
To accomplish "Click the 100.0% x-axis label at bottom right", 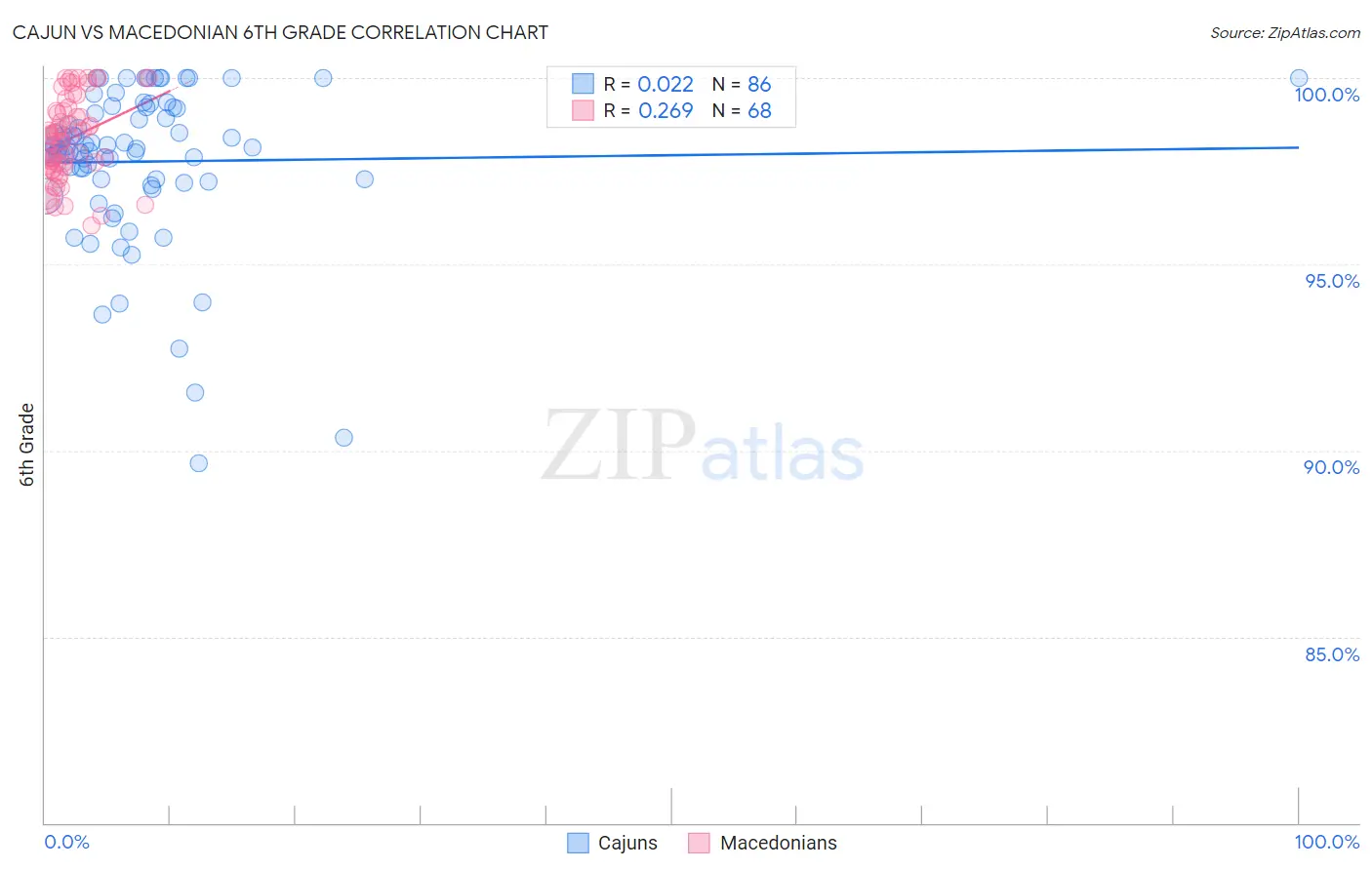I will point(1327,842).
